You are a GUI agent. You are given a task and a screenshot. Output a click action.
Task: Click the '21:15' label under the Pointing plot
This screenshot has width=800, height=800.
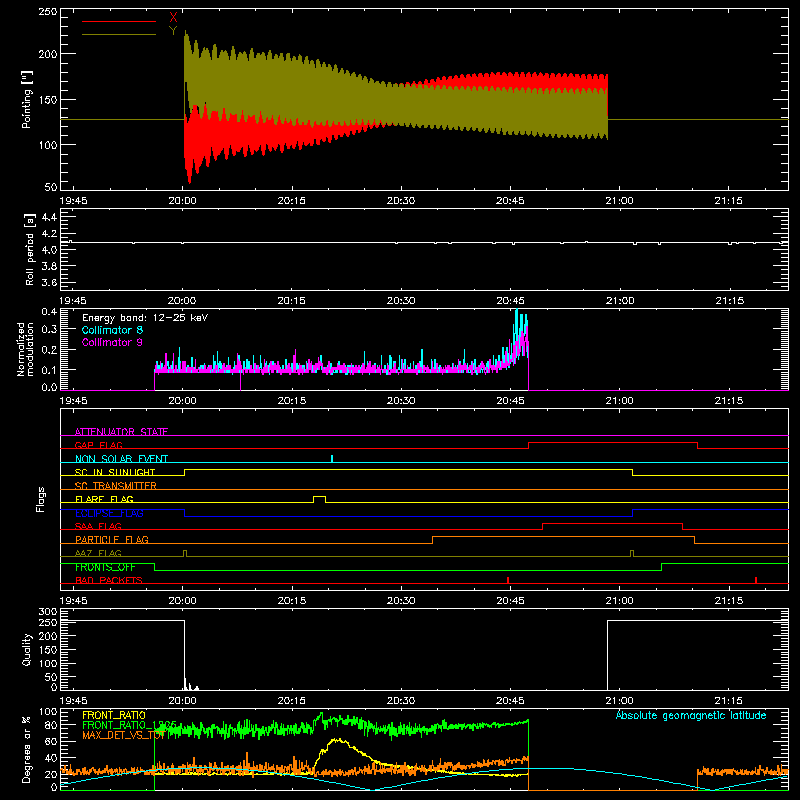click(729, 201)
